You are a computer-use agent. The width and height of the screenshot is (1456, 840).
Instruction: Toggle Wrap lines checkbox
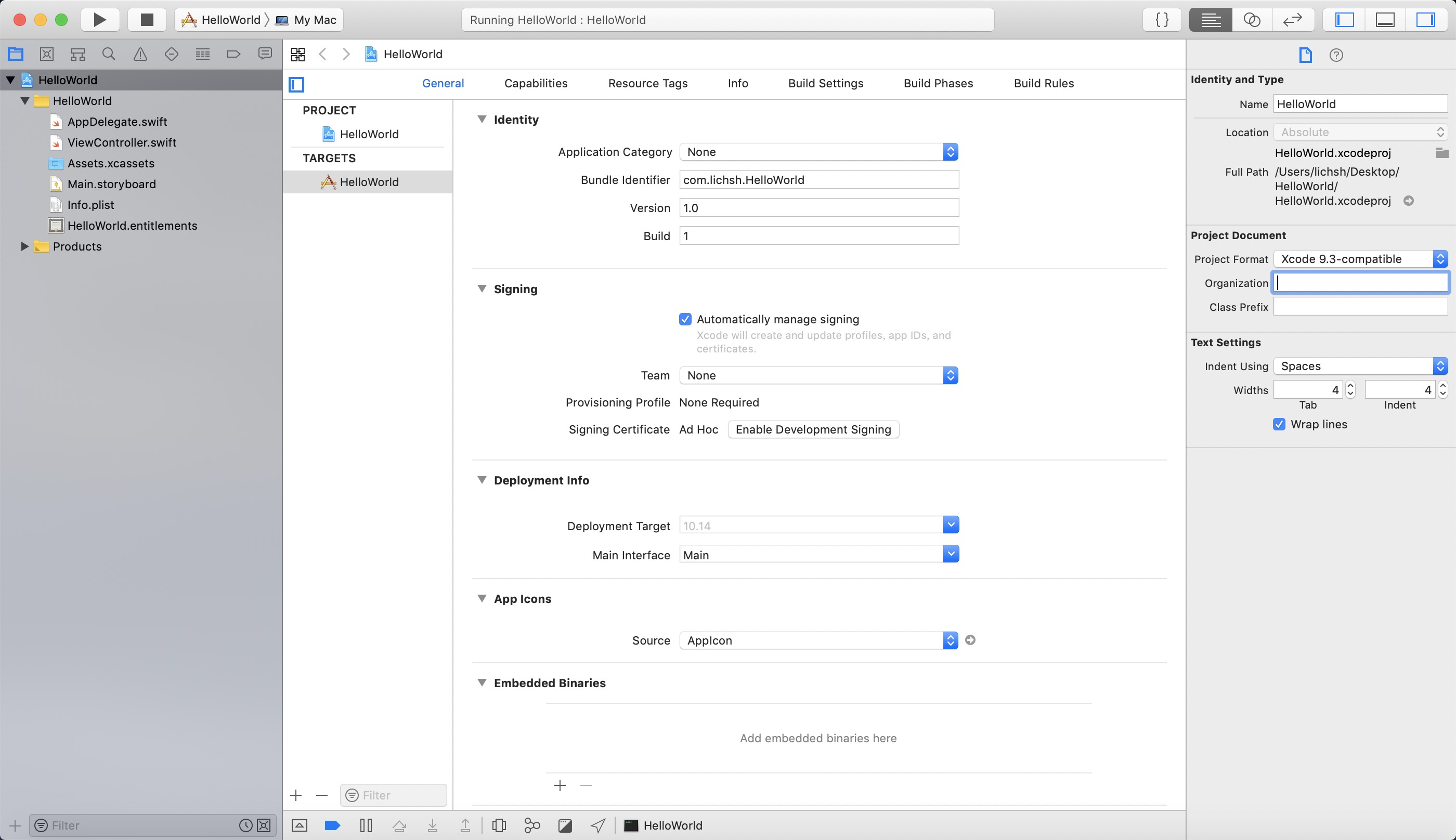coord(1279,424)
